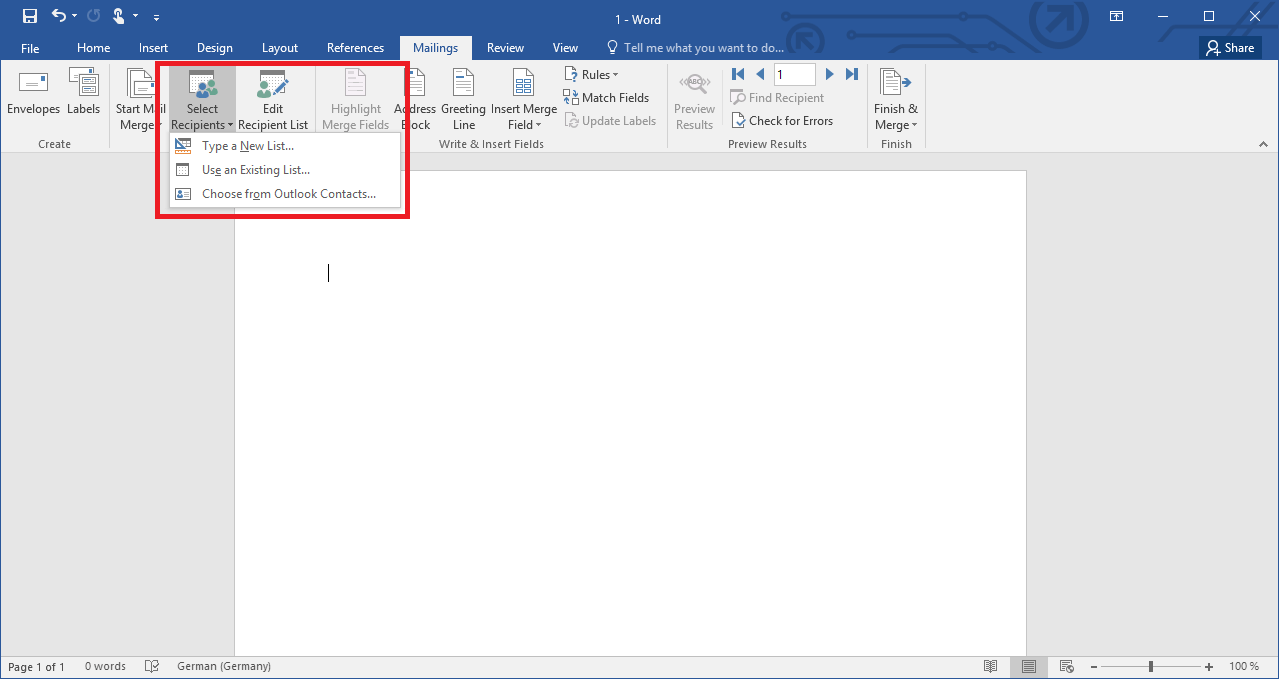Change the German (Germany) proofing language

pyautogui.click(x=223, y=666)
